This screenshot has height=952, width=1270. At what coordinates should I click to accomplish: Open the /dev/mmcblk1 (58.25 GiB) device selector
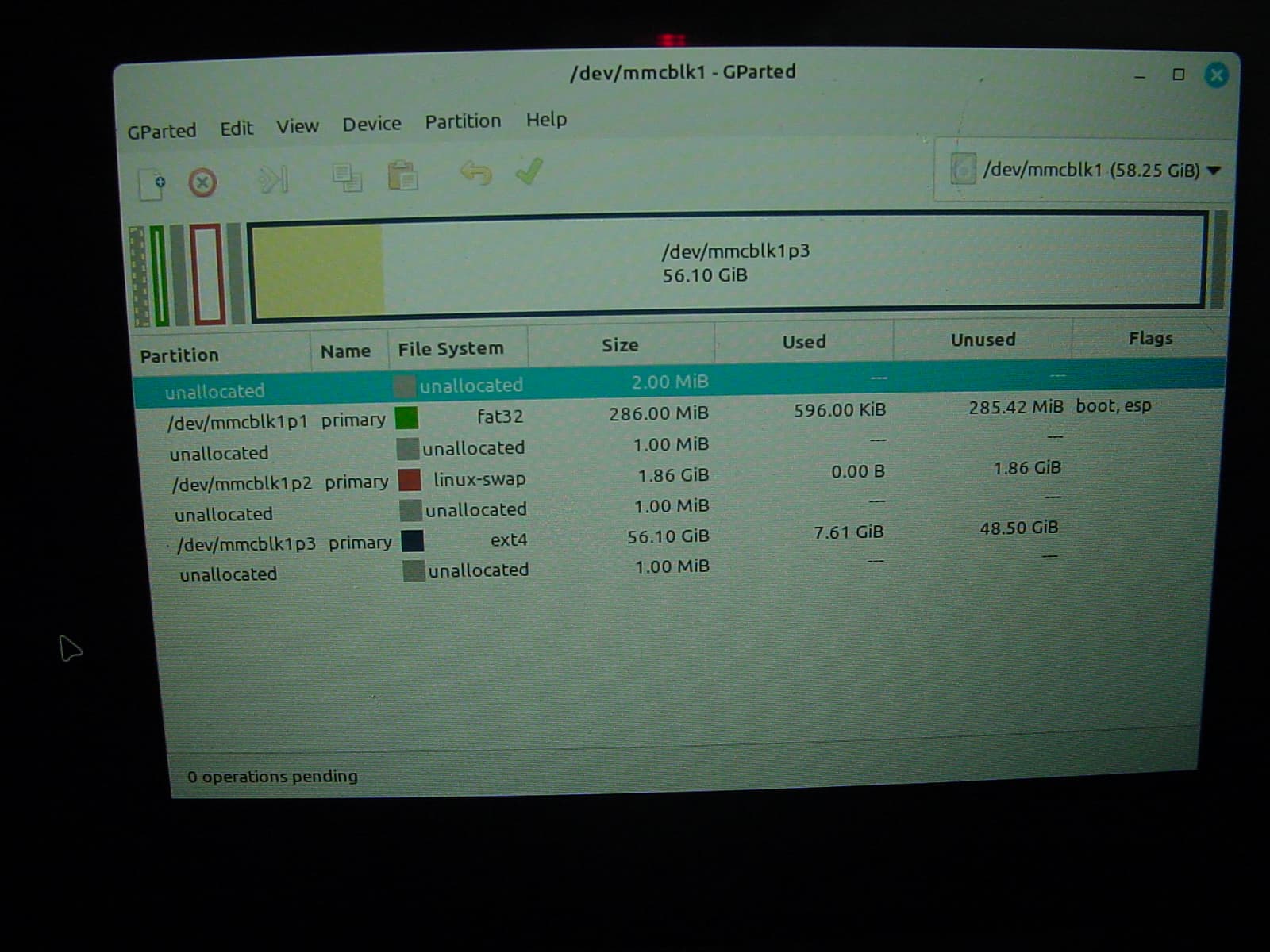(1085, 170)
